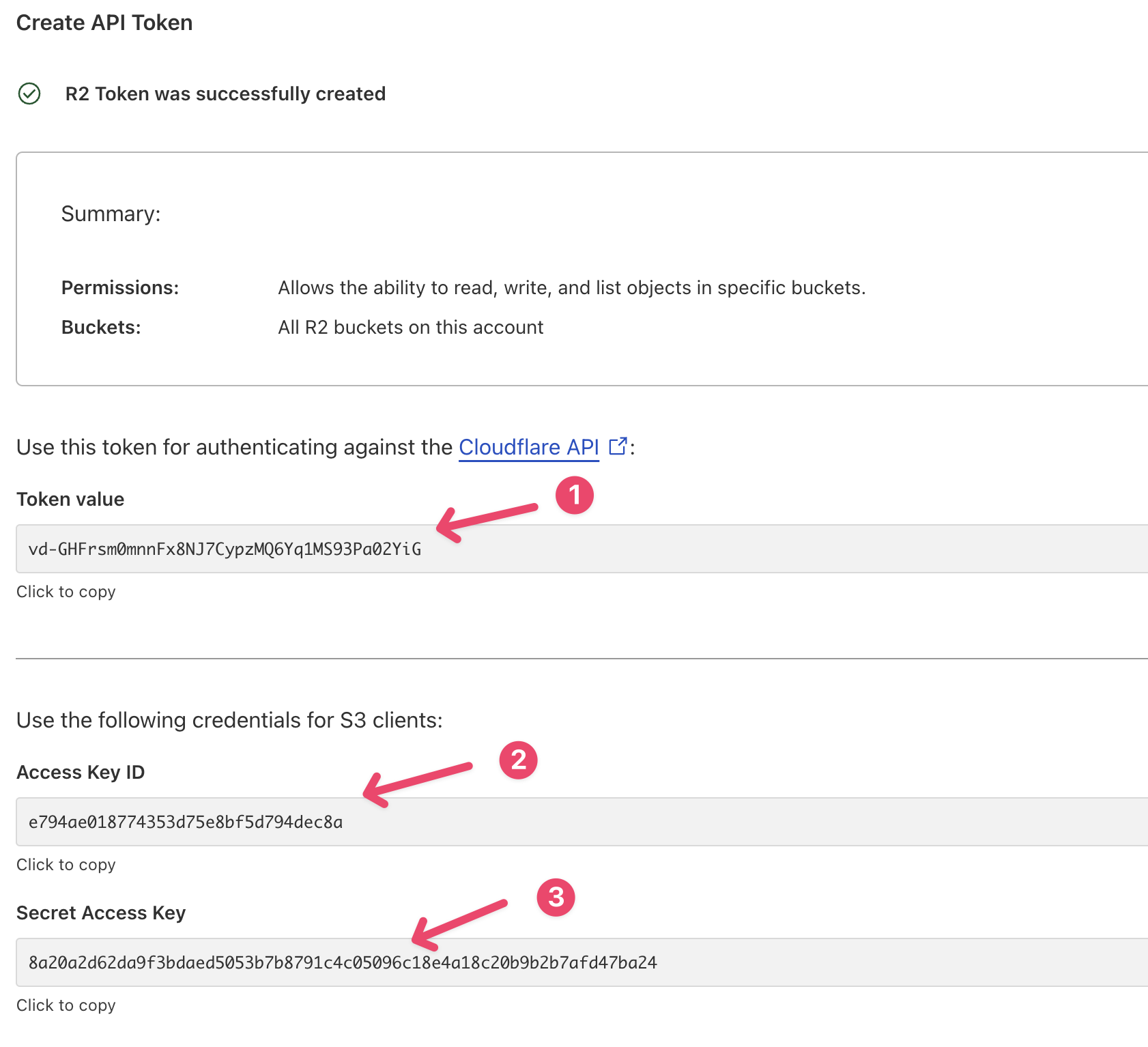Click 'Click to copy' under Secret Access Key
This screenshot has width=1148, height=1047.
(x=66, y=1005)
